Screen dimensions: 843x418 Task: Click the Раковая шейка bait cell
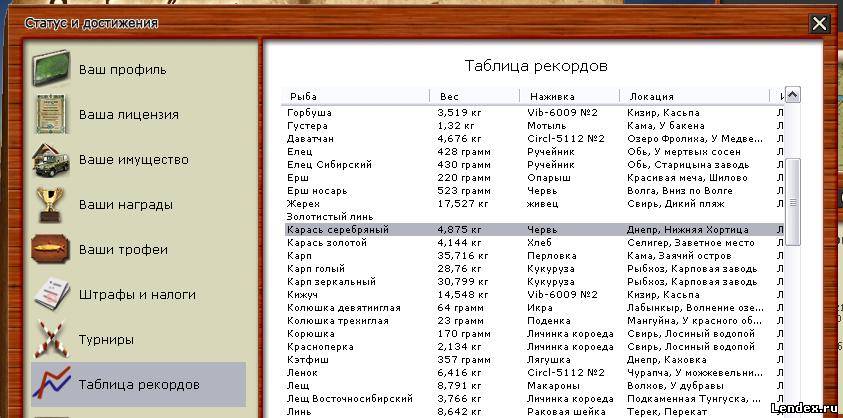point(564,412)
